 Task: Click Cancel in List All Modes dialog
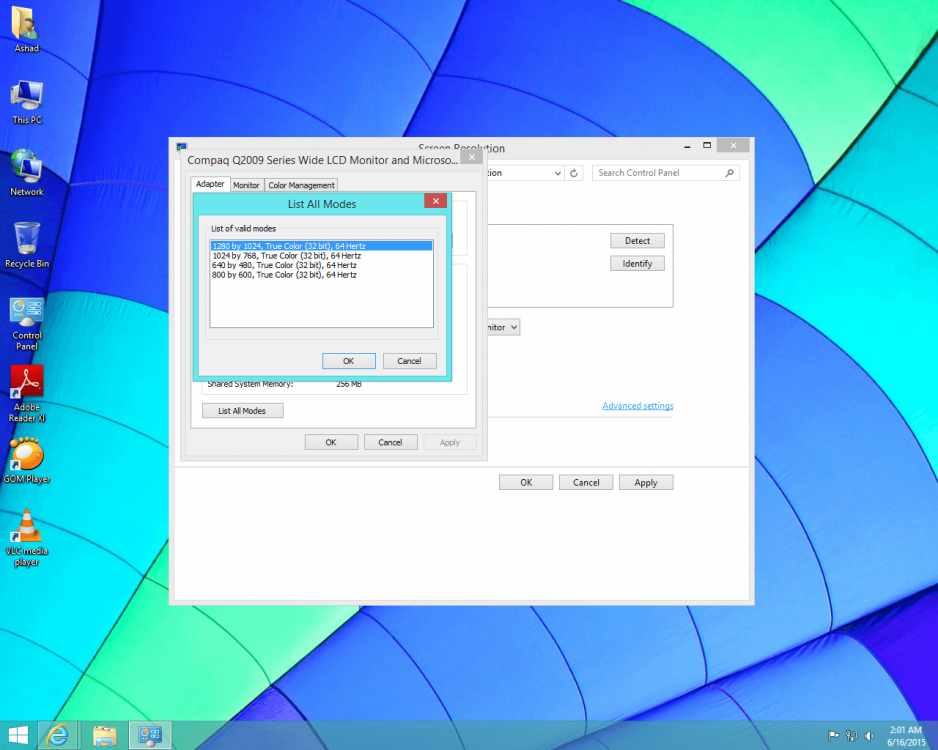[410, 361]
